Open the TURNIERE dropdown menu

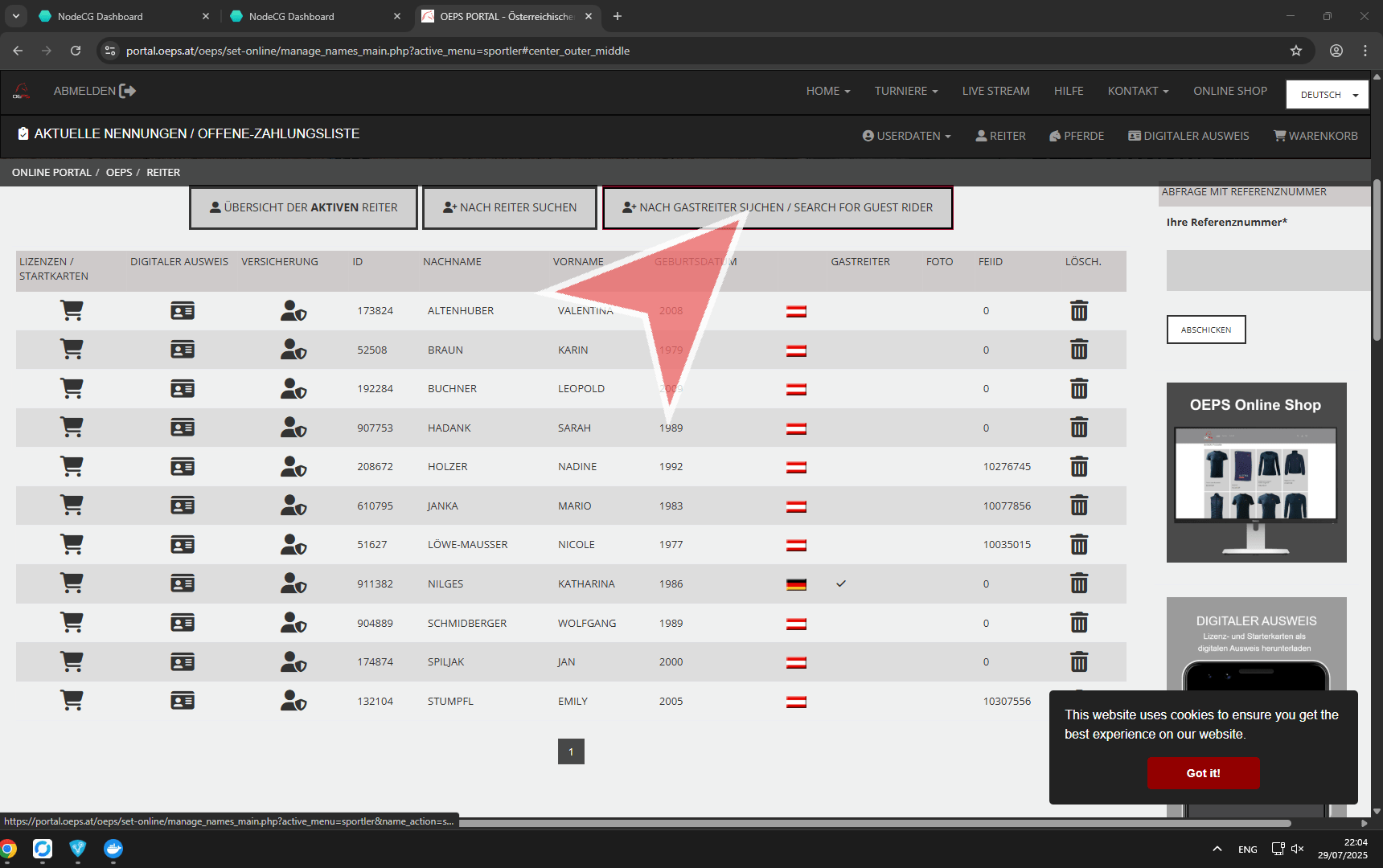(905, 91)
